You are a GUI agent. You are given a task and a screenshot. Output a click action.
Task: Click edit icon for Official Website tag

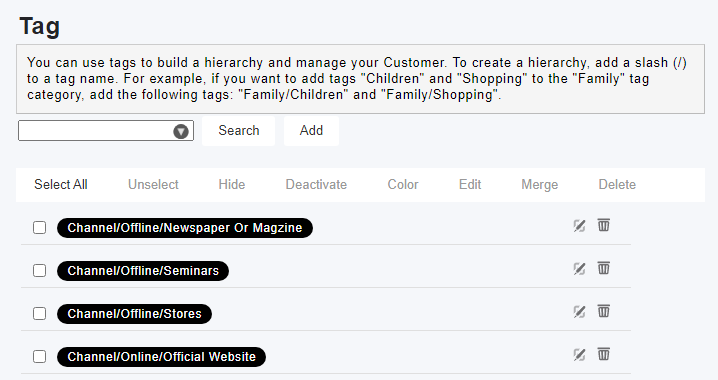(579, 355)
